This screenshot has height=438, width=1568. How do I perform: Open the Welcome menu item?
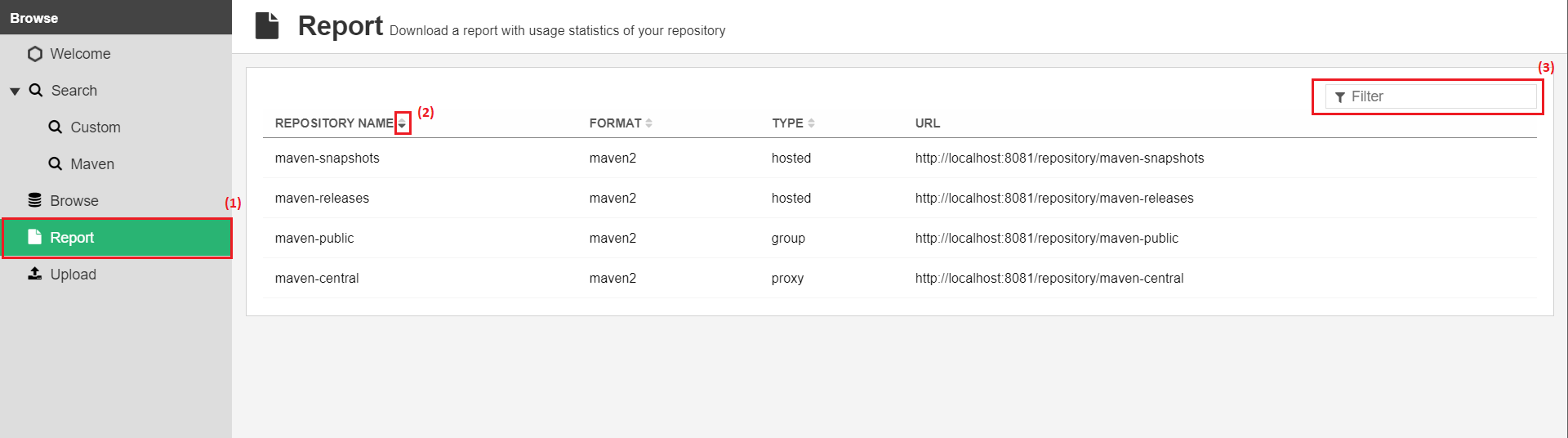[80, 54]
